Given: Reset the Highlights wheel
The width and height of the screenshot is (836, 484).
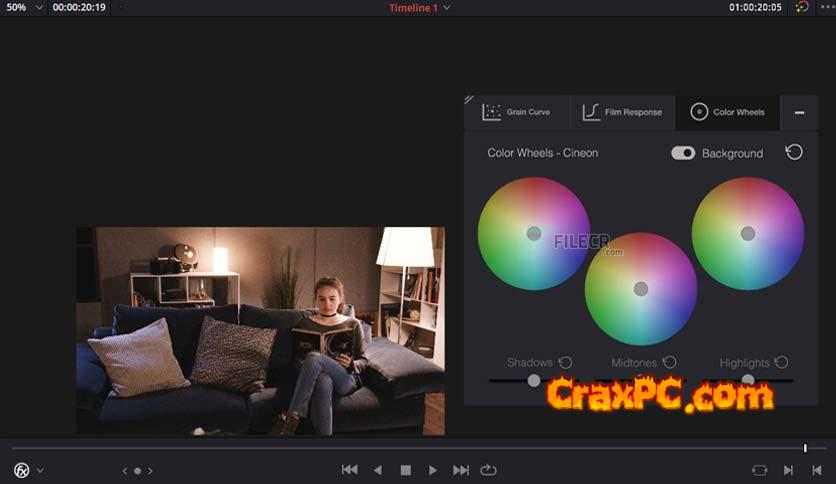Looking at the screenshot, I should [781, 362].
